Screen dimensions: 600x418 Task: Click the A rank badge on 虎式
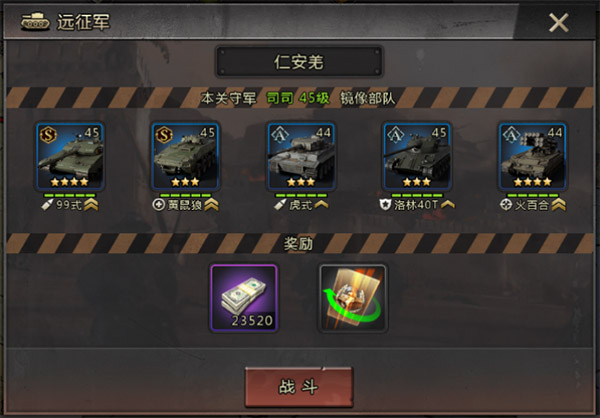[279, 135]
